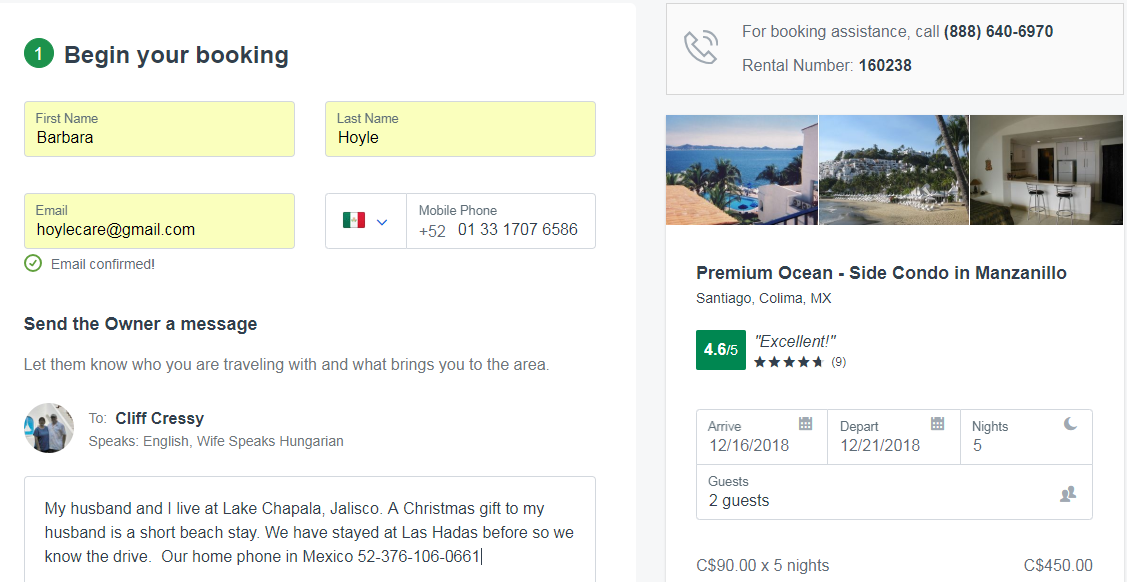Viewport: 1127px width, 582px height.
Task: Click the star rating review count
Action: click(838, 362)
